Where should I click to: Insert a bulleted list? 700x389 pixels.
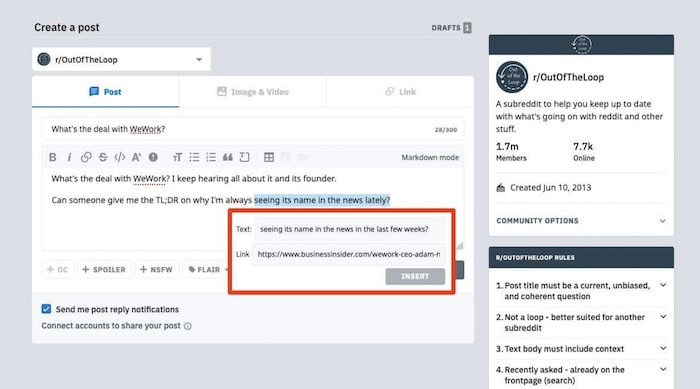194,157
